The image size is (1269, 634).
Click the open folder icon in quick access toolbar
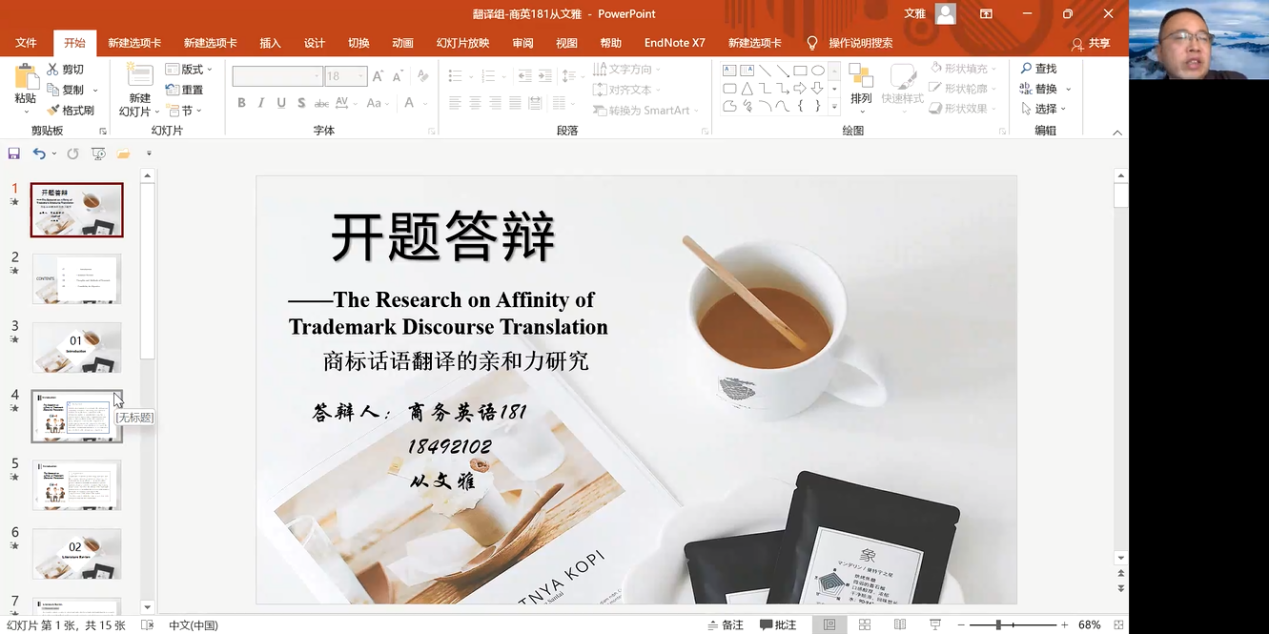pos(123,153)
